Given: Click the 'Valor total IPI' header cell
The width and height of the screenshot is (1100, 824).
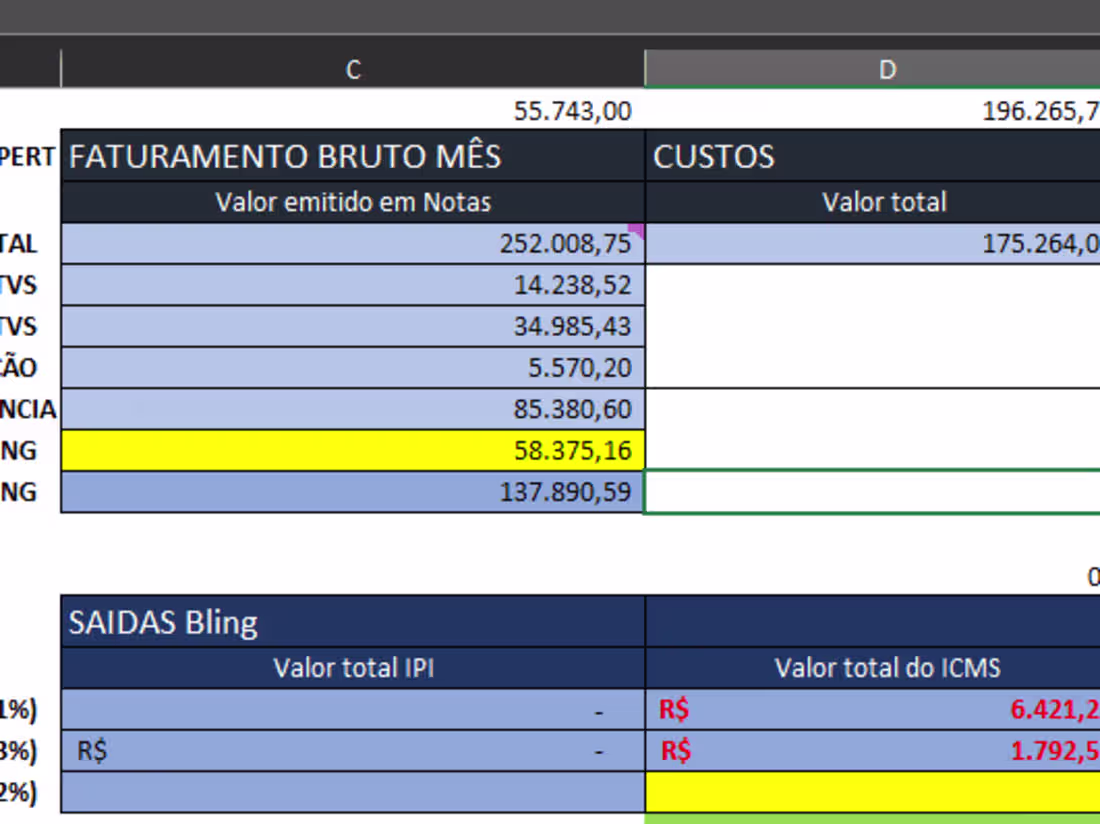Looking at the screenshot, I should click(x=352, y=667).
